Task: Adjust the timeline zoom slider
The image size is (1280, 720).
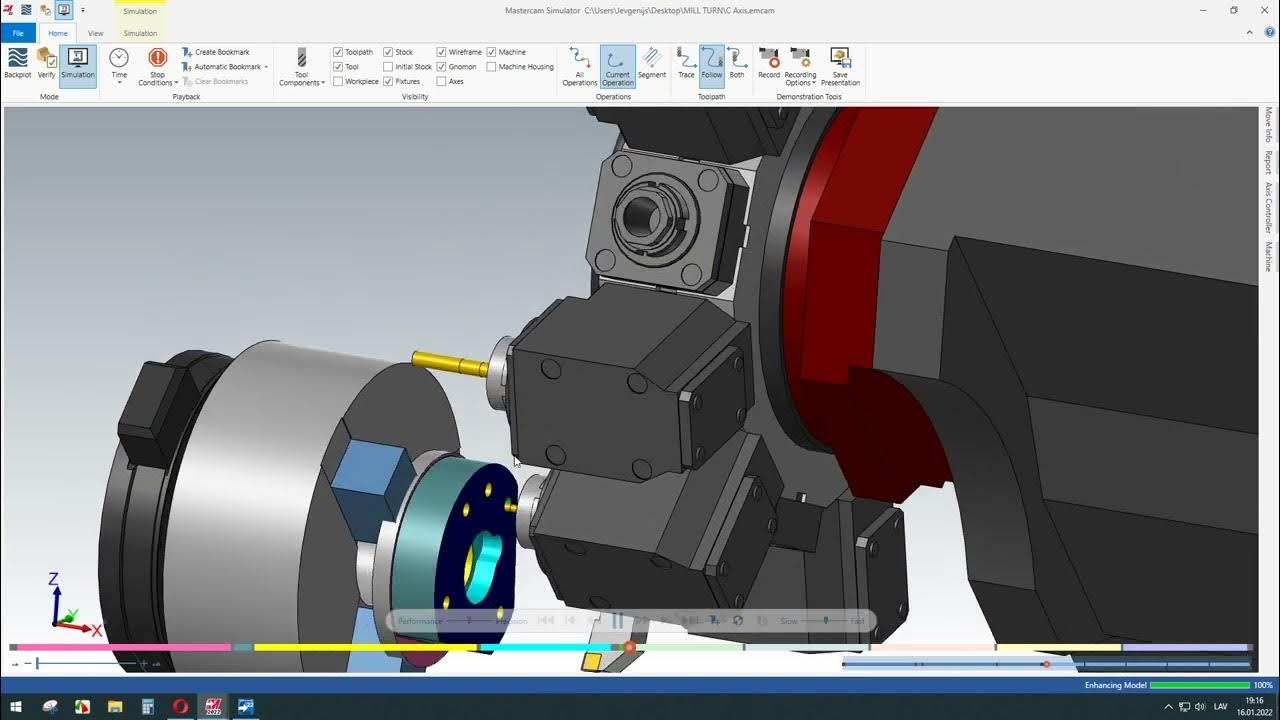Action: click(85, 663)
